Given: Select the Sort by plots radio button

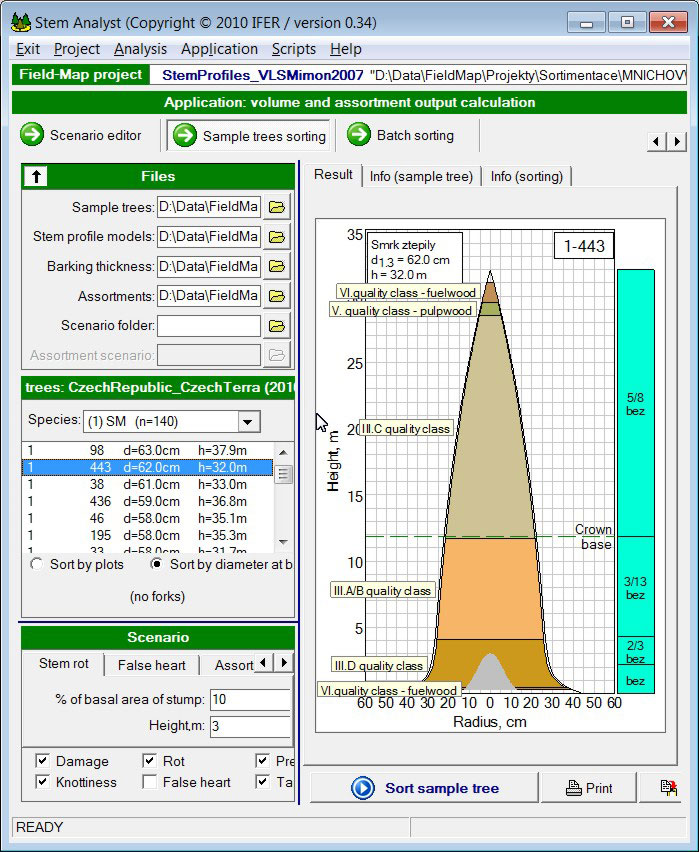Looking at the screenshot, I should [x=38, y=565].
